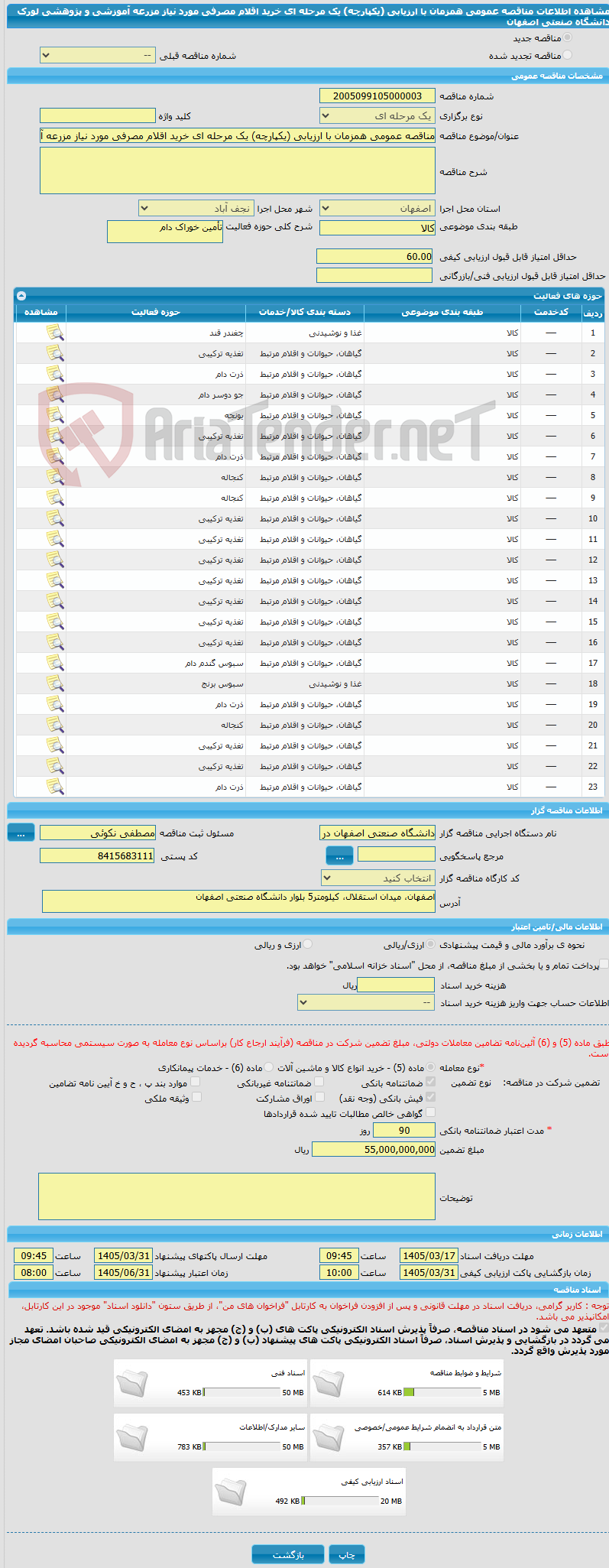Choose ارزی/ریالی pricing option
Screen dimensions: 609x1568
[x=432, y=945]
